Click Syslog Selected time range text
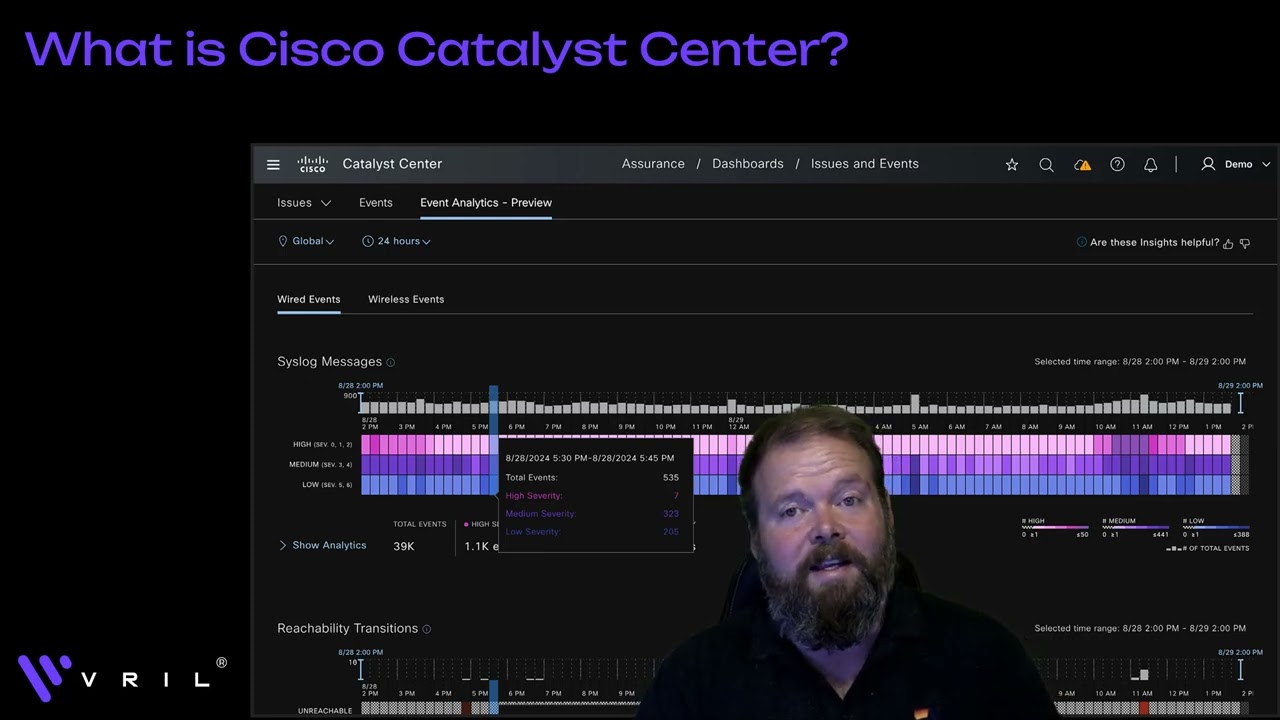This screenshot has height=720, width=1280. (1140, 362)
